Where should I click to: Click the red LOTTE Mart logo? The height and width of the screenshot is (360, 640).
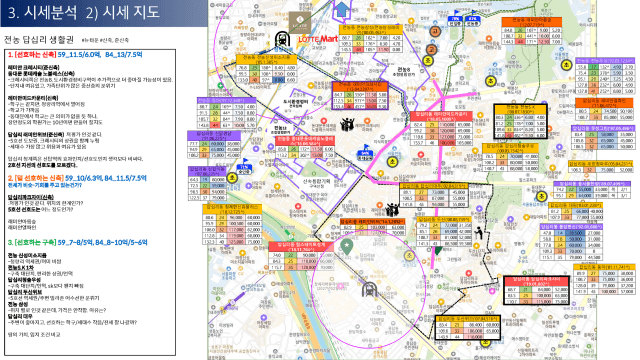(x=318, y=39)
